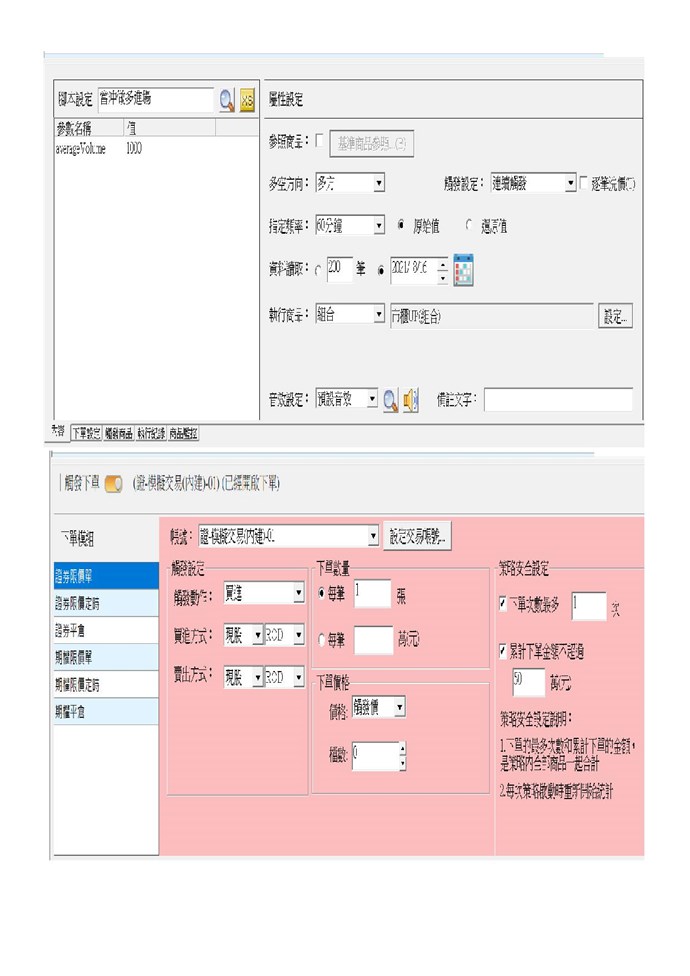
Task: Select the second securities limit-order list item
Action: pyautogui.click(x=106, y=603)
